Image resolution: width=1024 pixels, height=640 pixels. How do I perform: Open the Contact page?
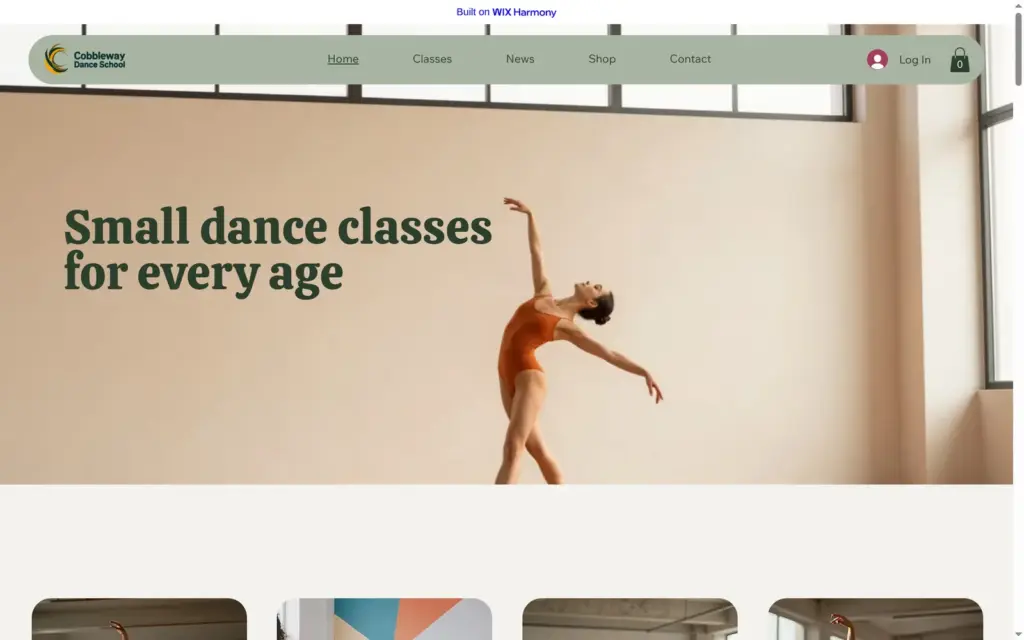[x=690, y=59]
